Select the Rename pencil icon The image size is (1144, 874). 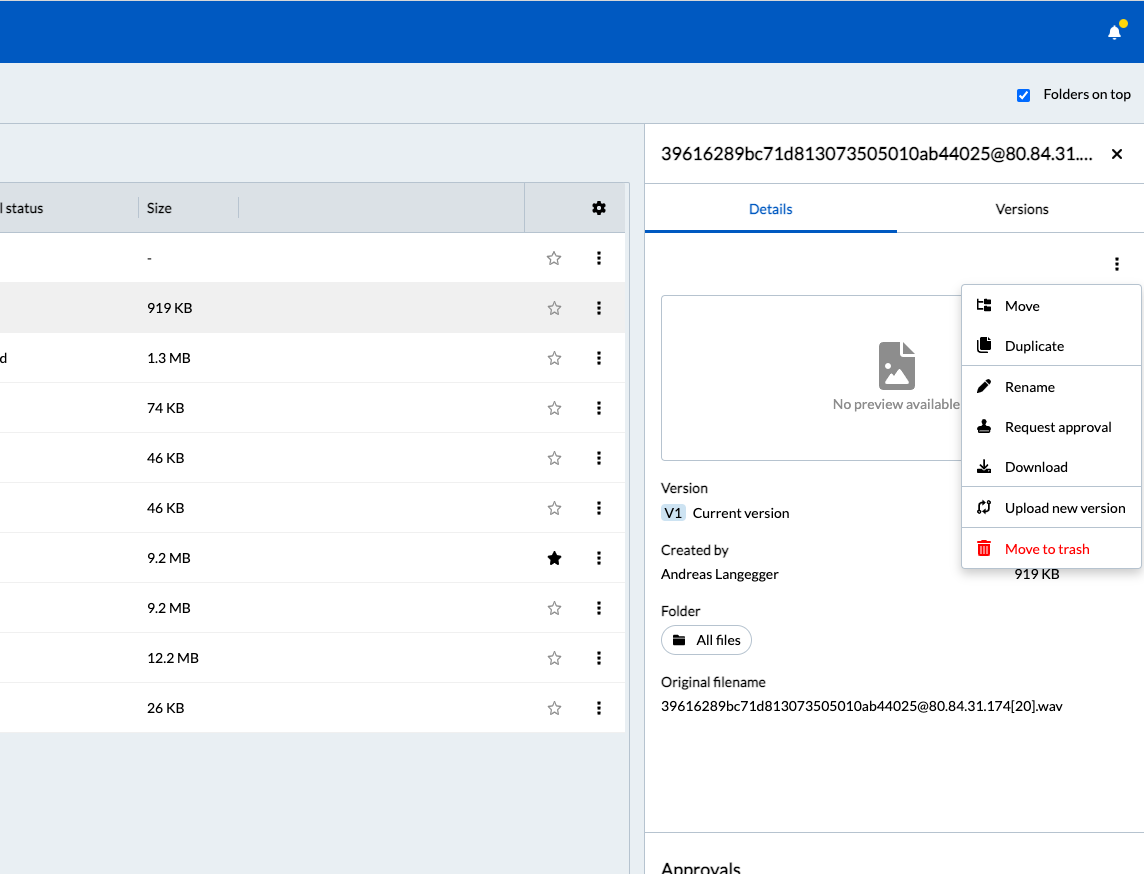pyautogui.click(x=984, y=386)
